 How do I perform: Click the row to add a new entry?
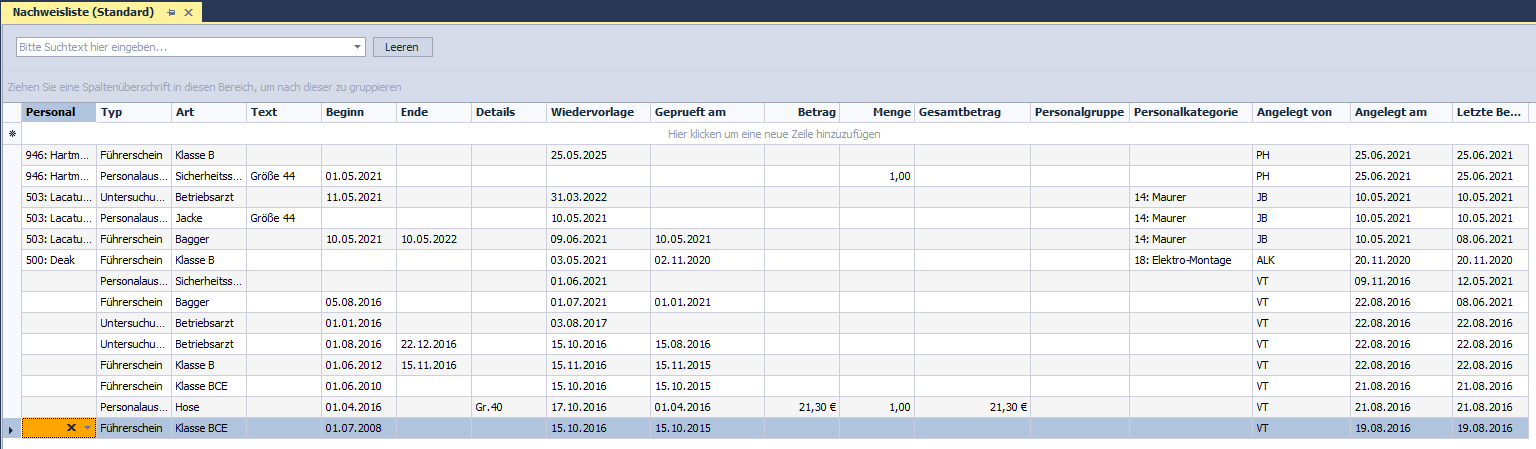click(775, 134)
